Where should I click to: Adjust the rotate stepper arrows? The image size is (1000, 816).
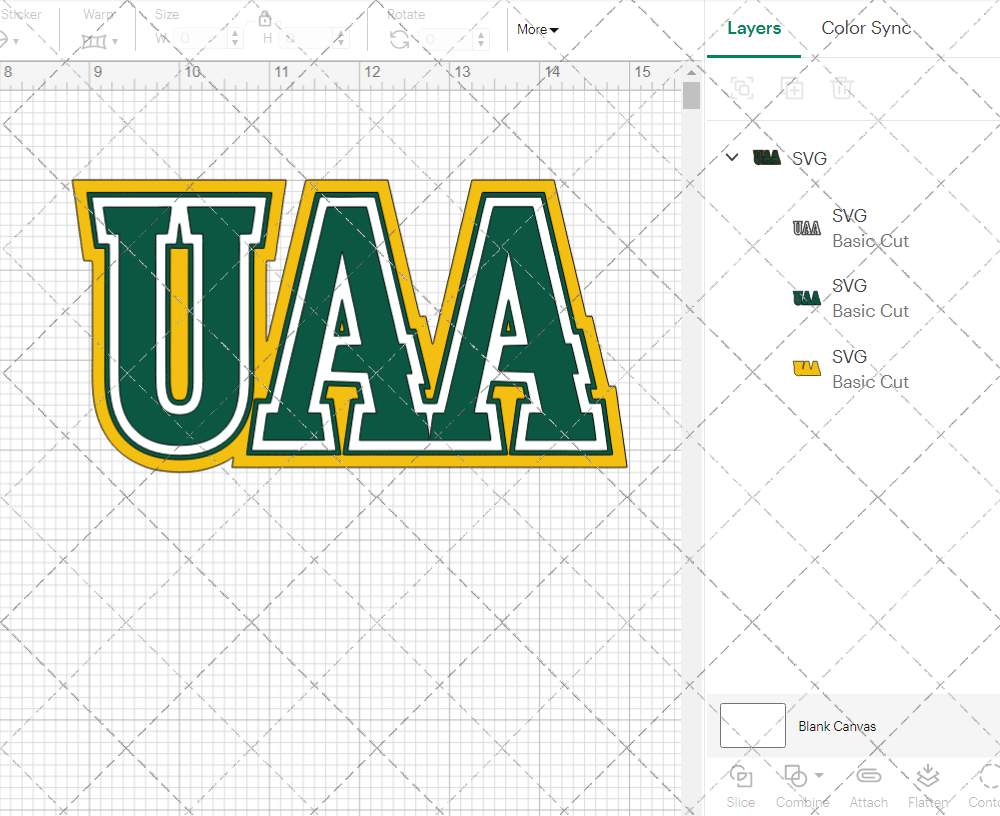[482, 39]
